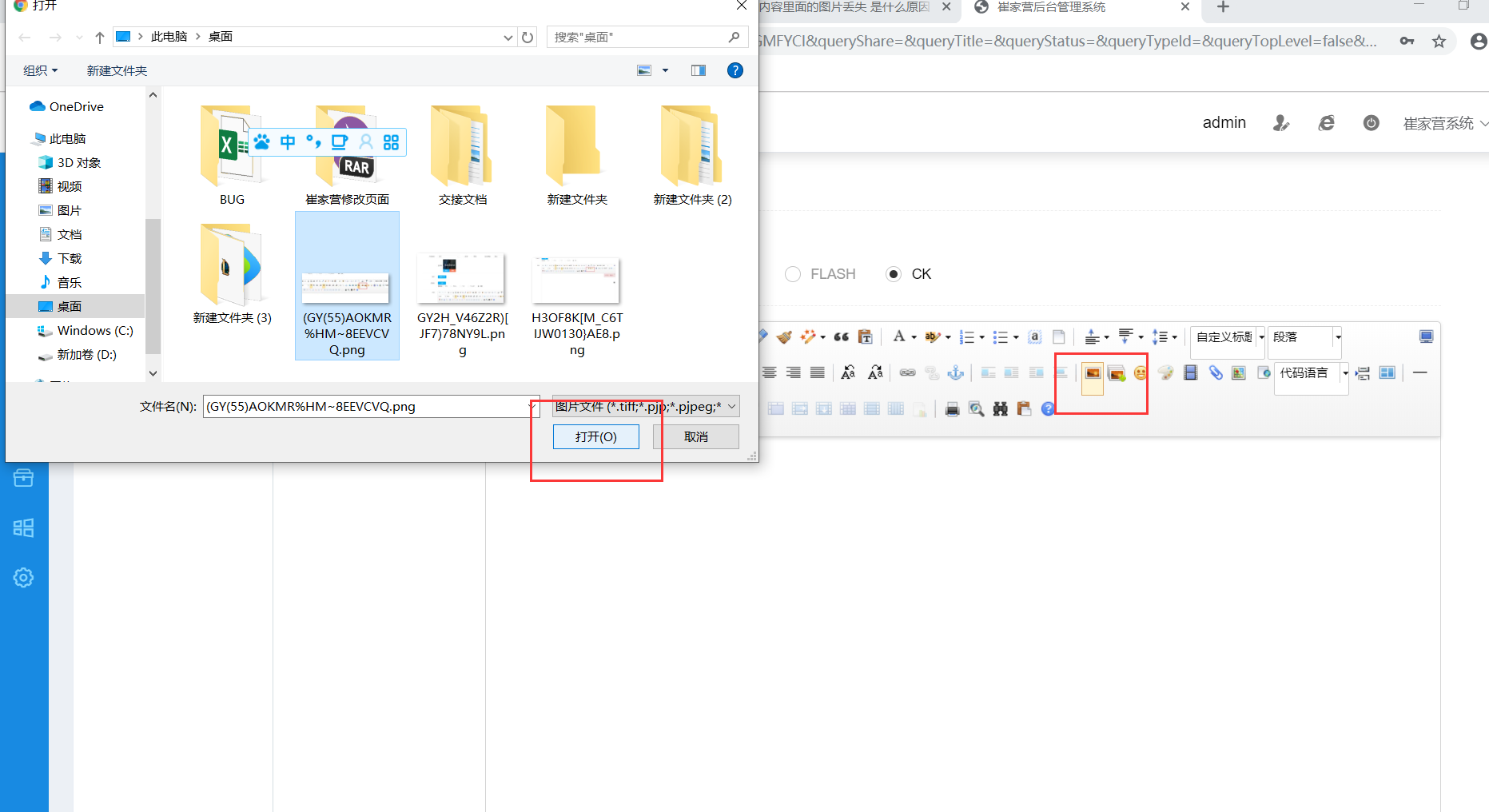
Task: Center-align text in the editor
Action: point(769,373)
